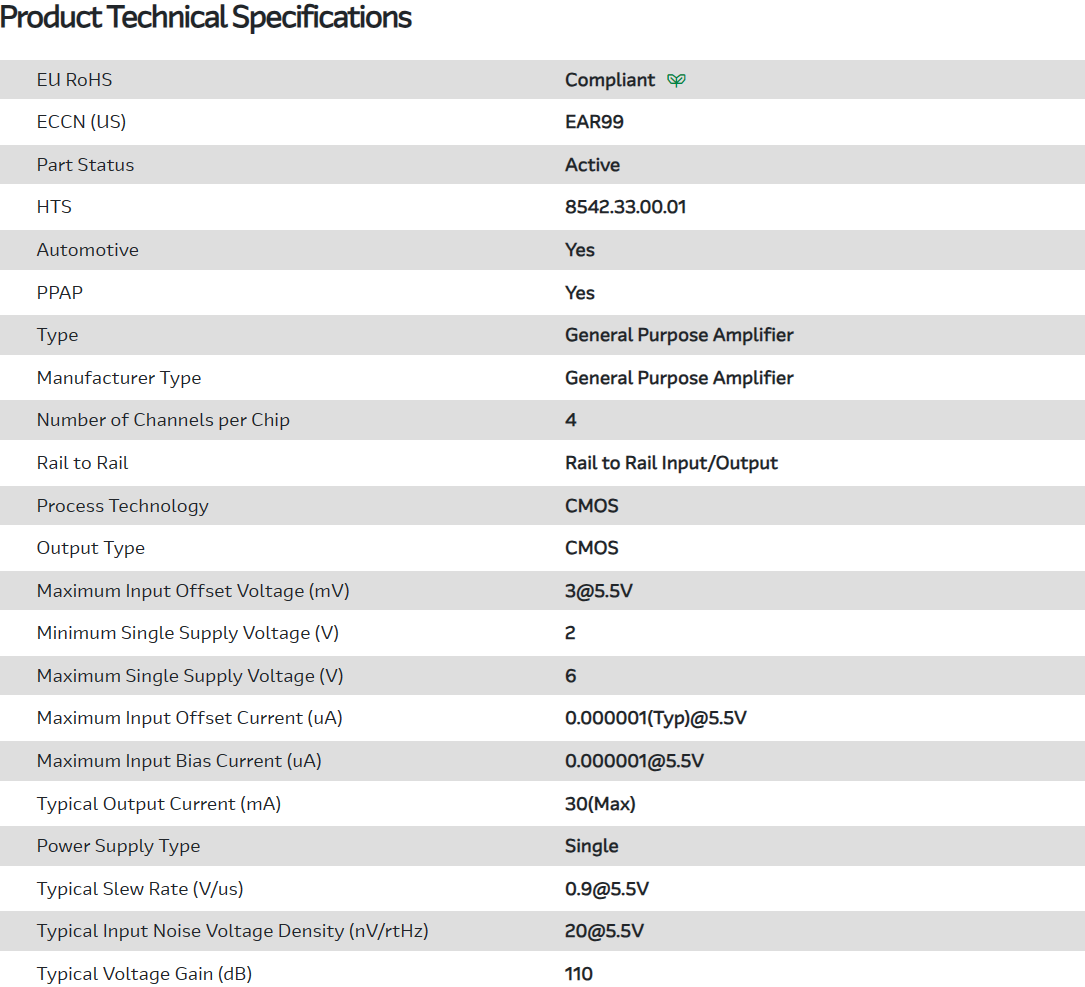Click the Manufacturer Type label
Image resolution: width=1085 pixels, height=987 pixels.
[119, 378]
